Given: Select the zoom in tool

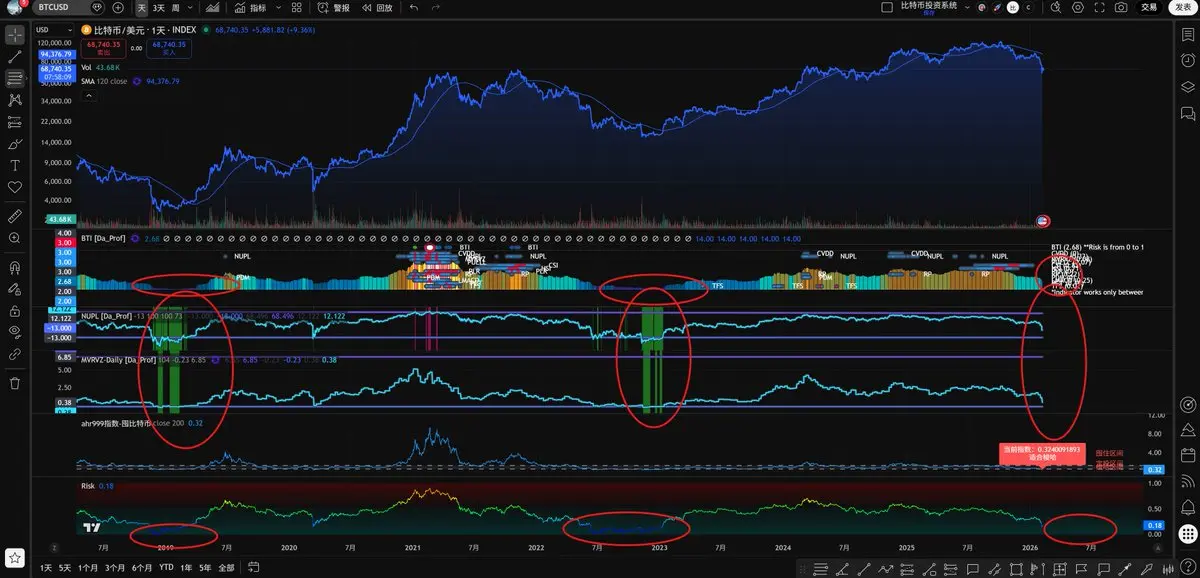Looking at the screenshot, I should pos(15,238).
